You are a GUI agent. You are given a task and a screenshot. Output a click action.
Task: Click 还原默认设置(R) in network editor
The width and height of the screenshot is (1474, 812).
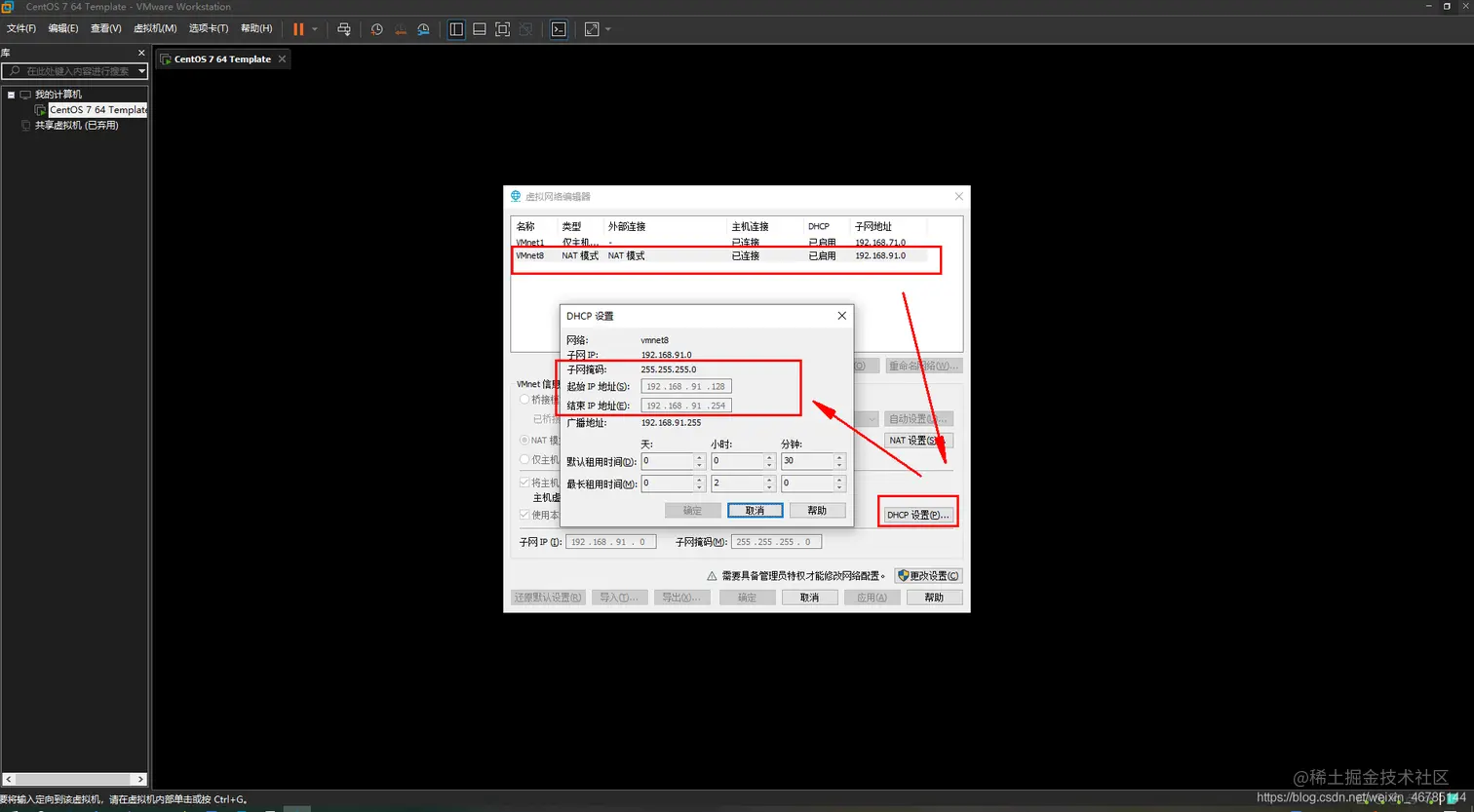click(548, 598)
